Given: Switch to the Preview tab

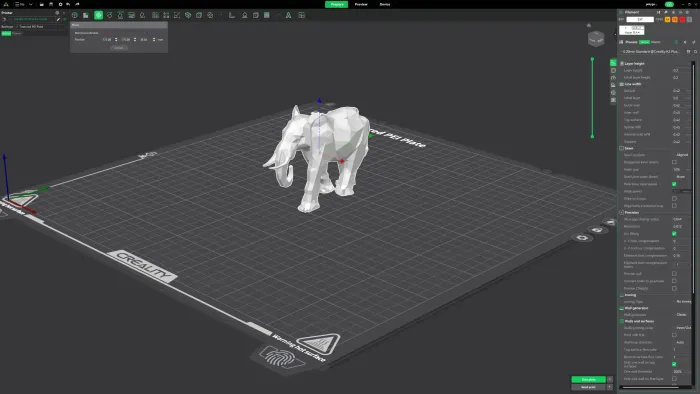Looking at the screenshot, I should pos(361,4).
